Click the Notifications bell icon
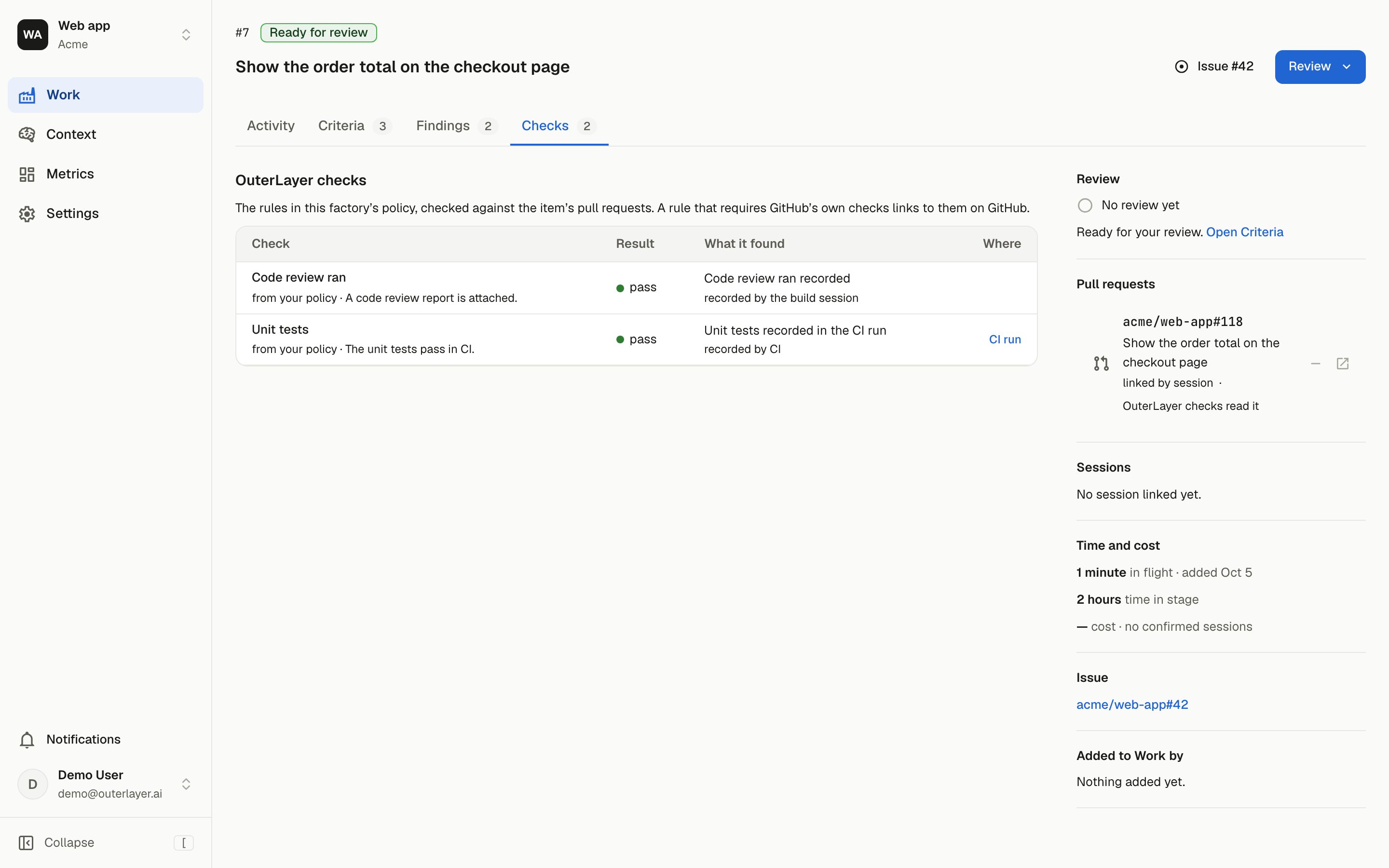This screenshot has height=868, width=1389. click(27, 739)
